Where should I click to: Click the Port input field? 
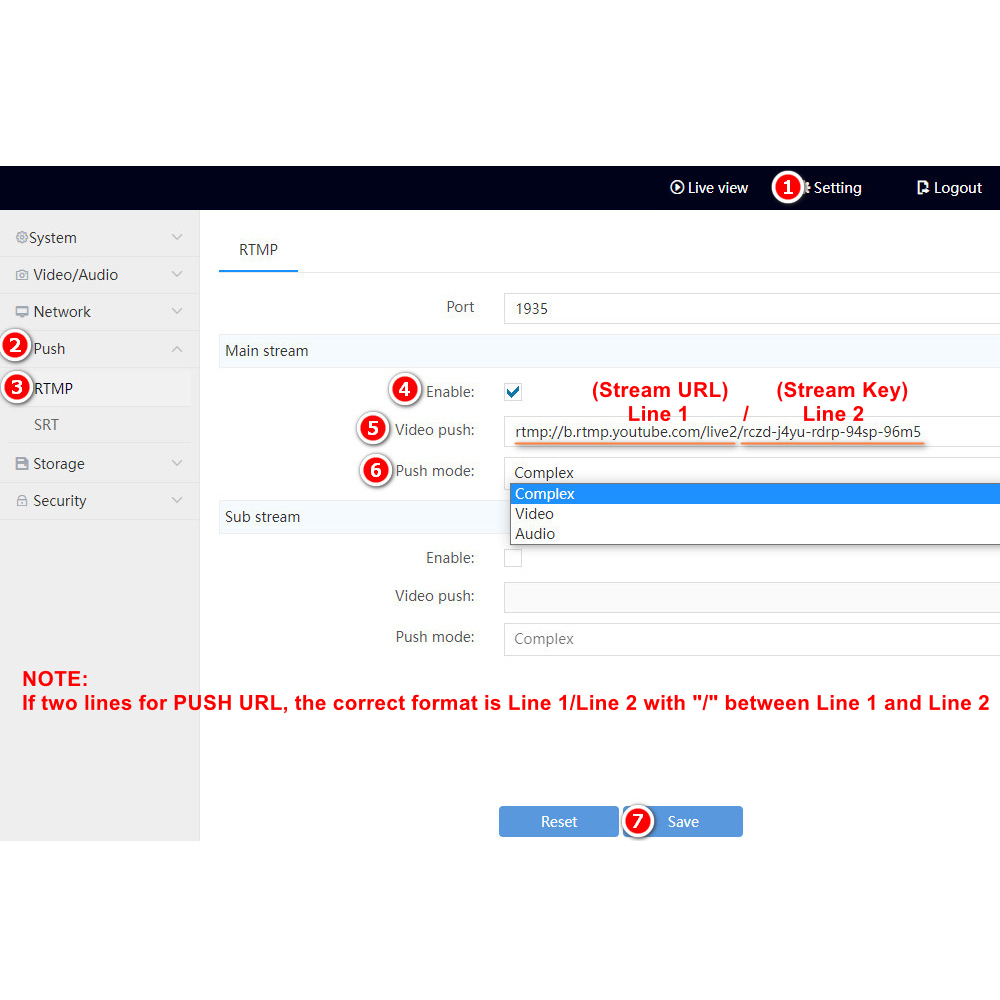(750, 309)
